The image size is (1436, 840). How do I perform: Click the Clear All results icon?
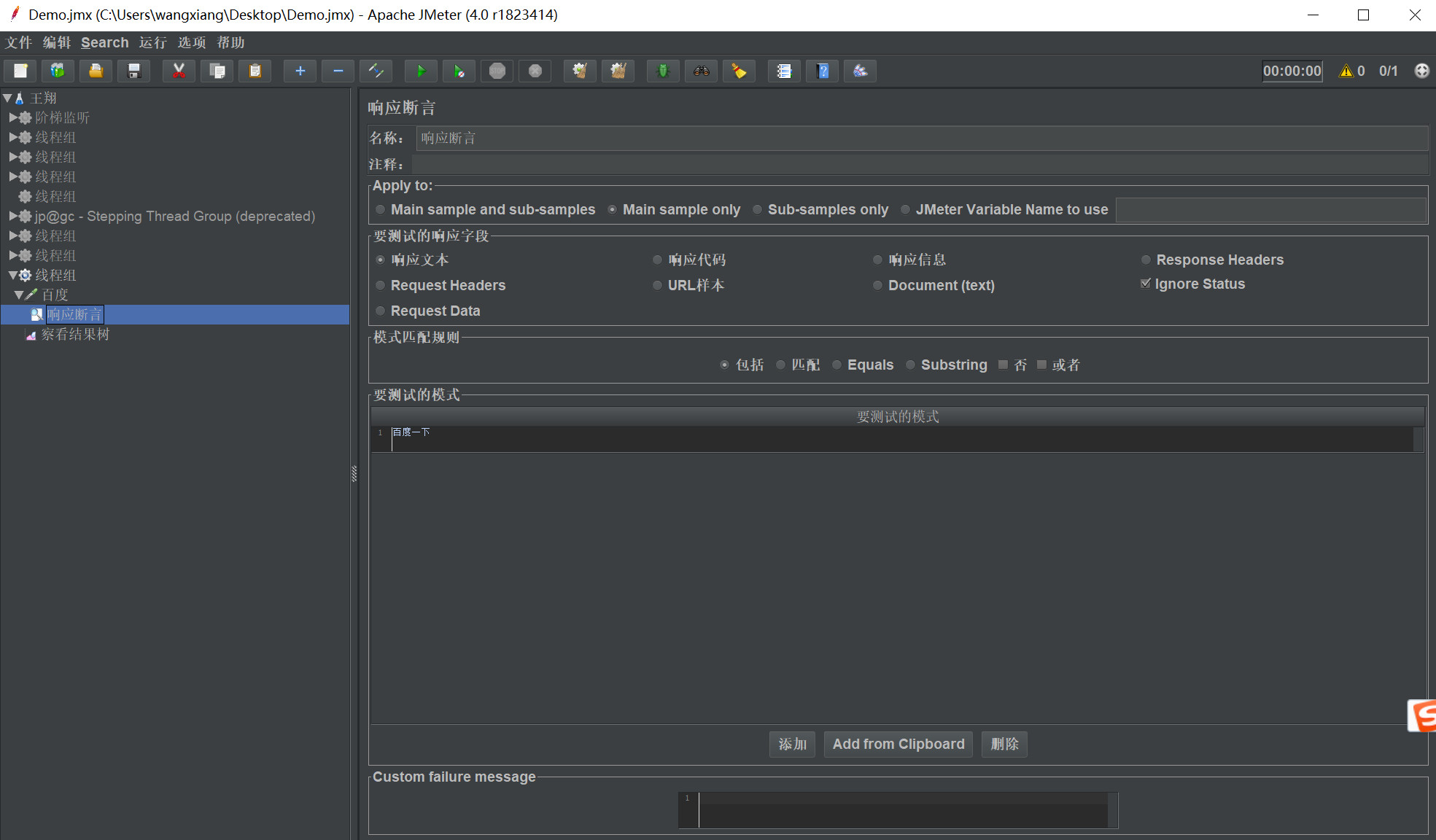click(618, 71)
